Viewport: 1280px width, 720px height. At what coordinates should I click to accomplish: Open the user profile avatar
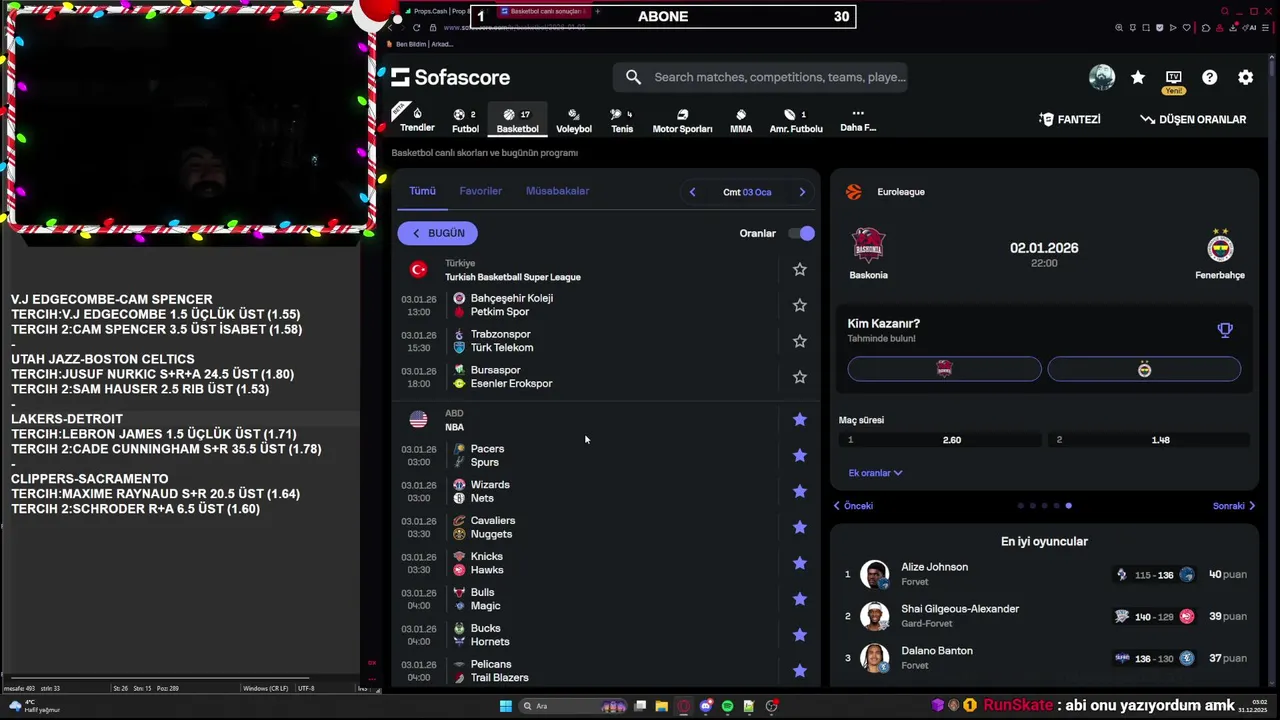pyautogui.click(x=1102, y=77)
